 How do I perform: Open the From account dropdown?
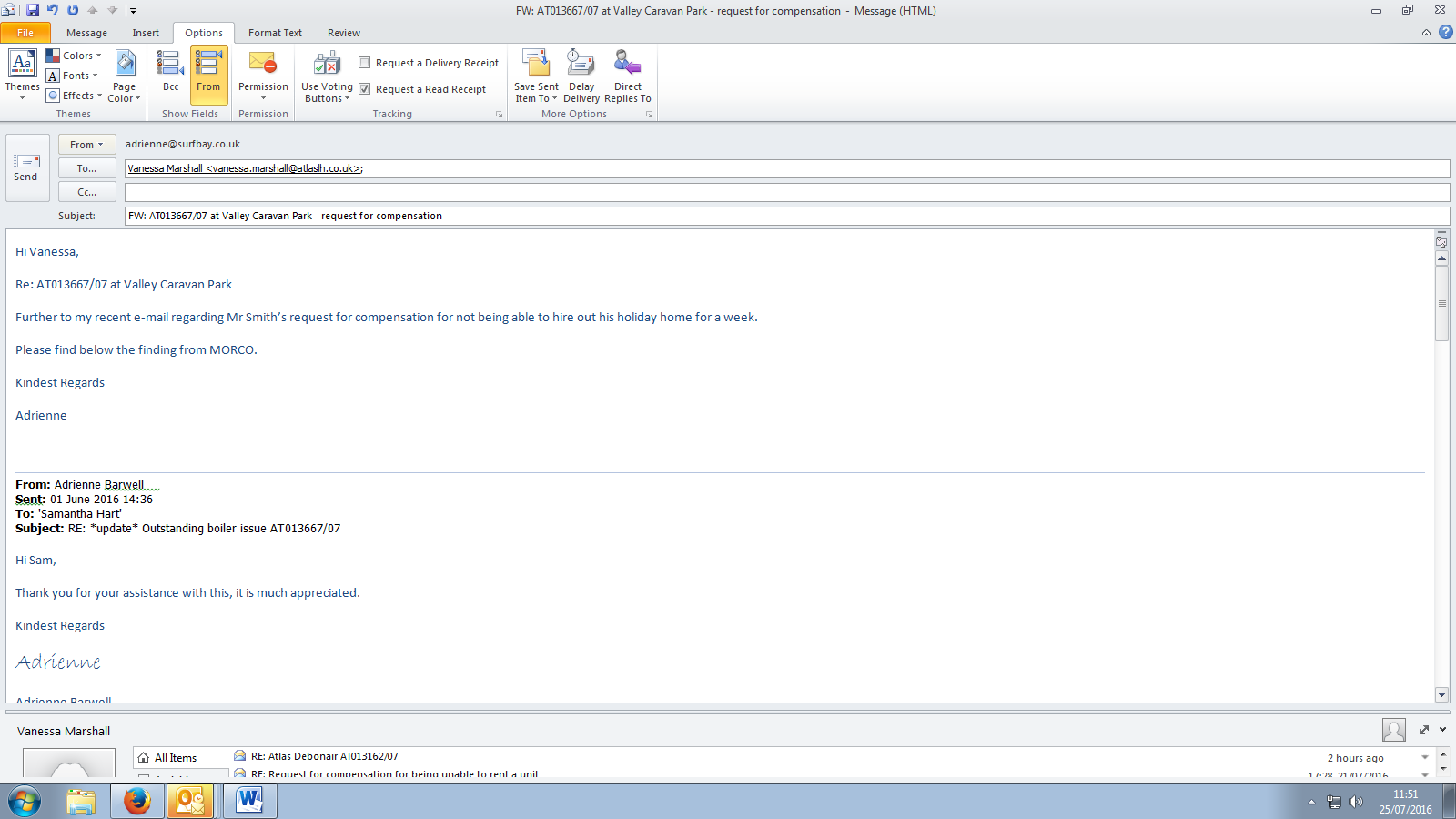click(x=86, y=145)
